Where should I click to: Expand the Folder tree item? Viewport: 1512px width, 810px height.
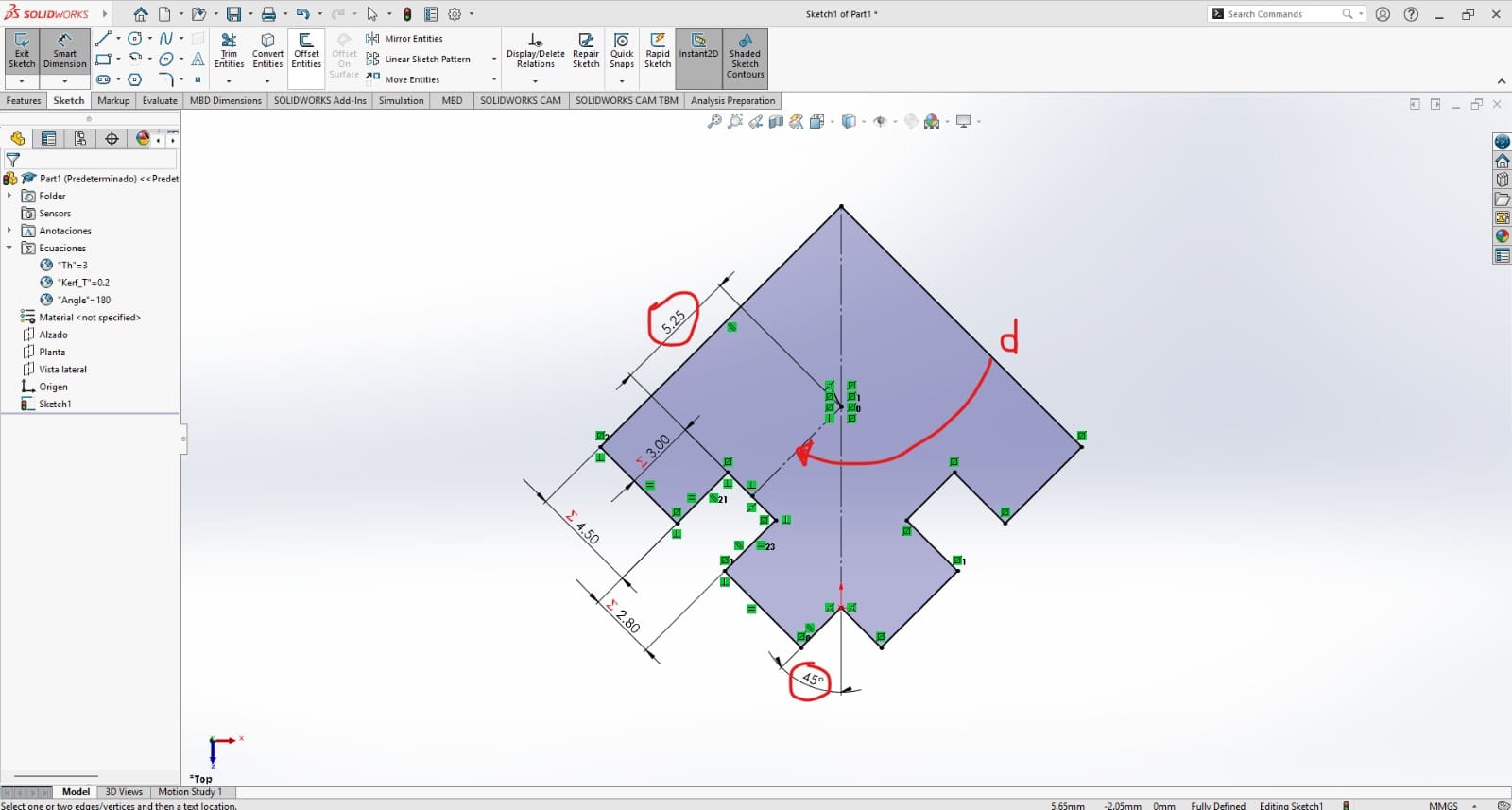9,196
